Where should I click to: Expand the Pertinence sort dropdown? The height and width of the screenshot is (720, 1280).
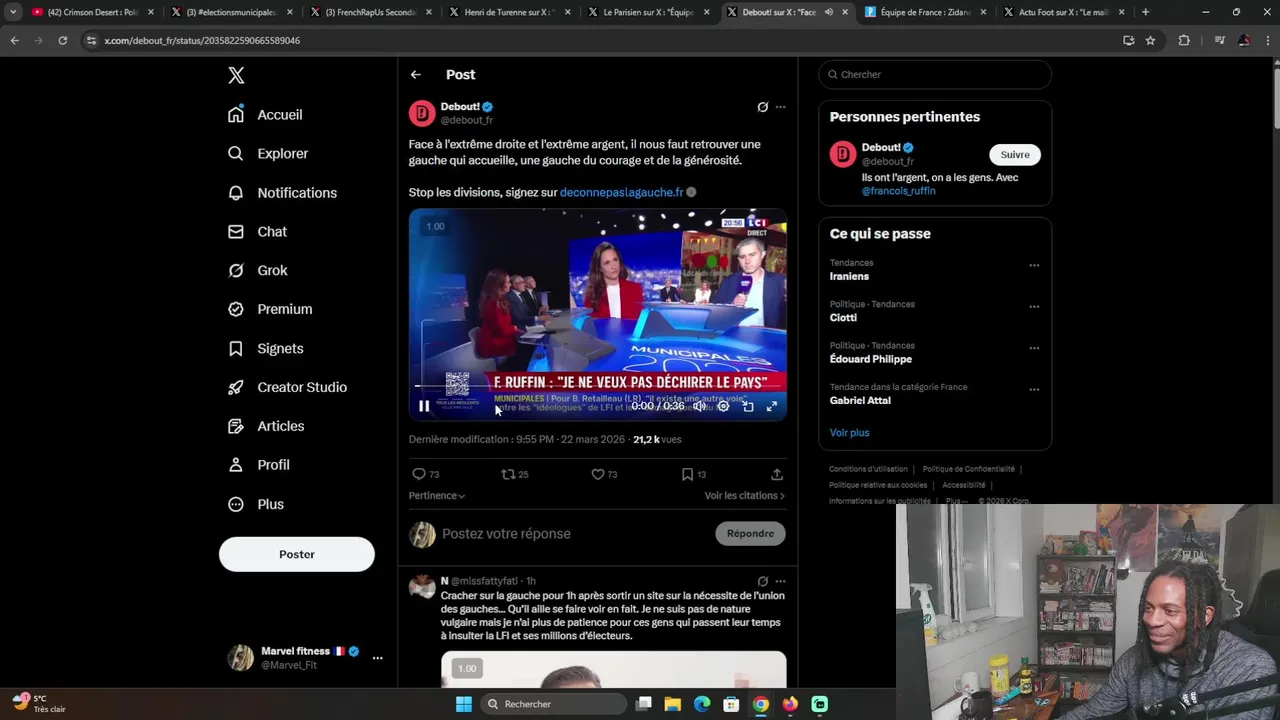437,496
